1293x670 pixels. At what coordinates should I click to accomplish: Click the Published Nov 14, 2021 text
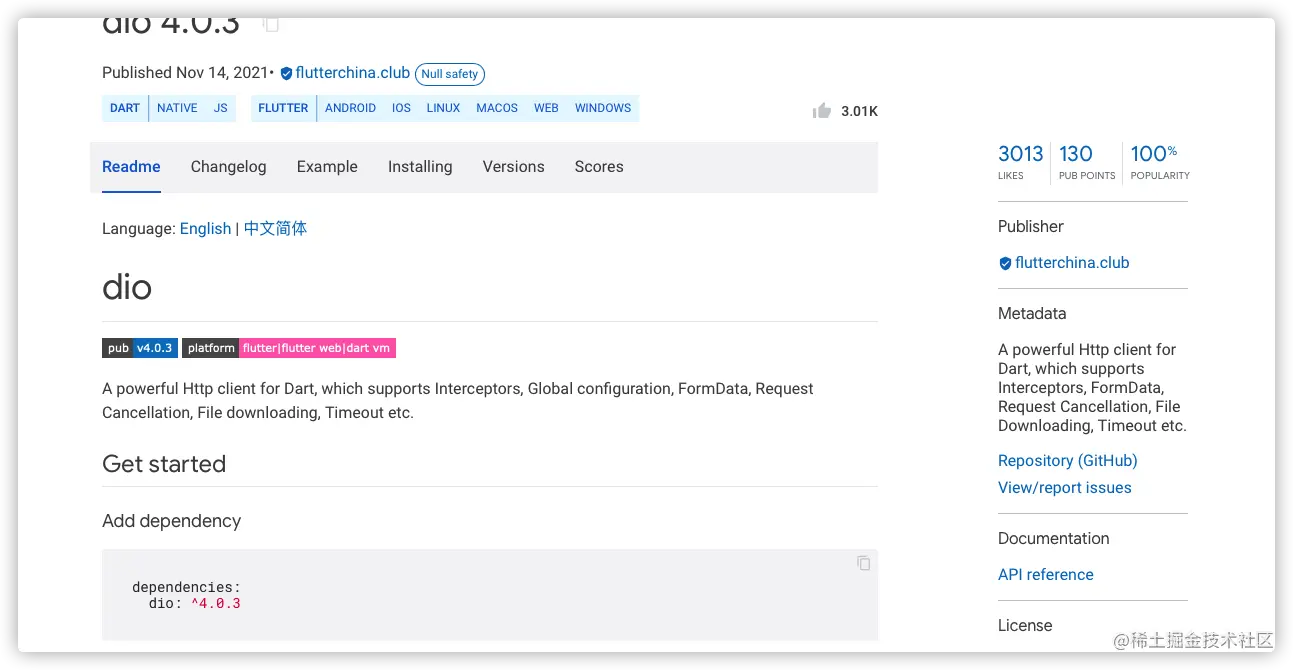[x=185, y=73]
